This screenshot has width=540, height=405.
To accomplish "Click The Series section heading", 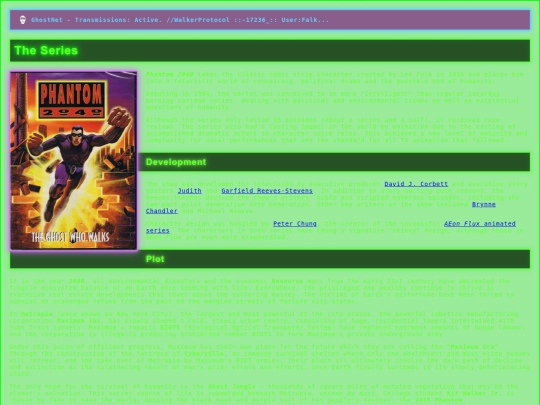I will pos(46,51).
